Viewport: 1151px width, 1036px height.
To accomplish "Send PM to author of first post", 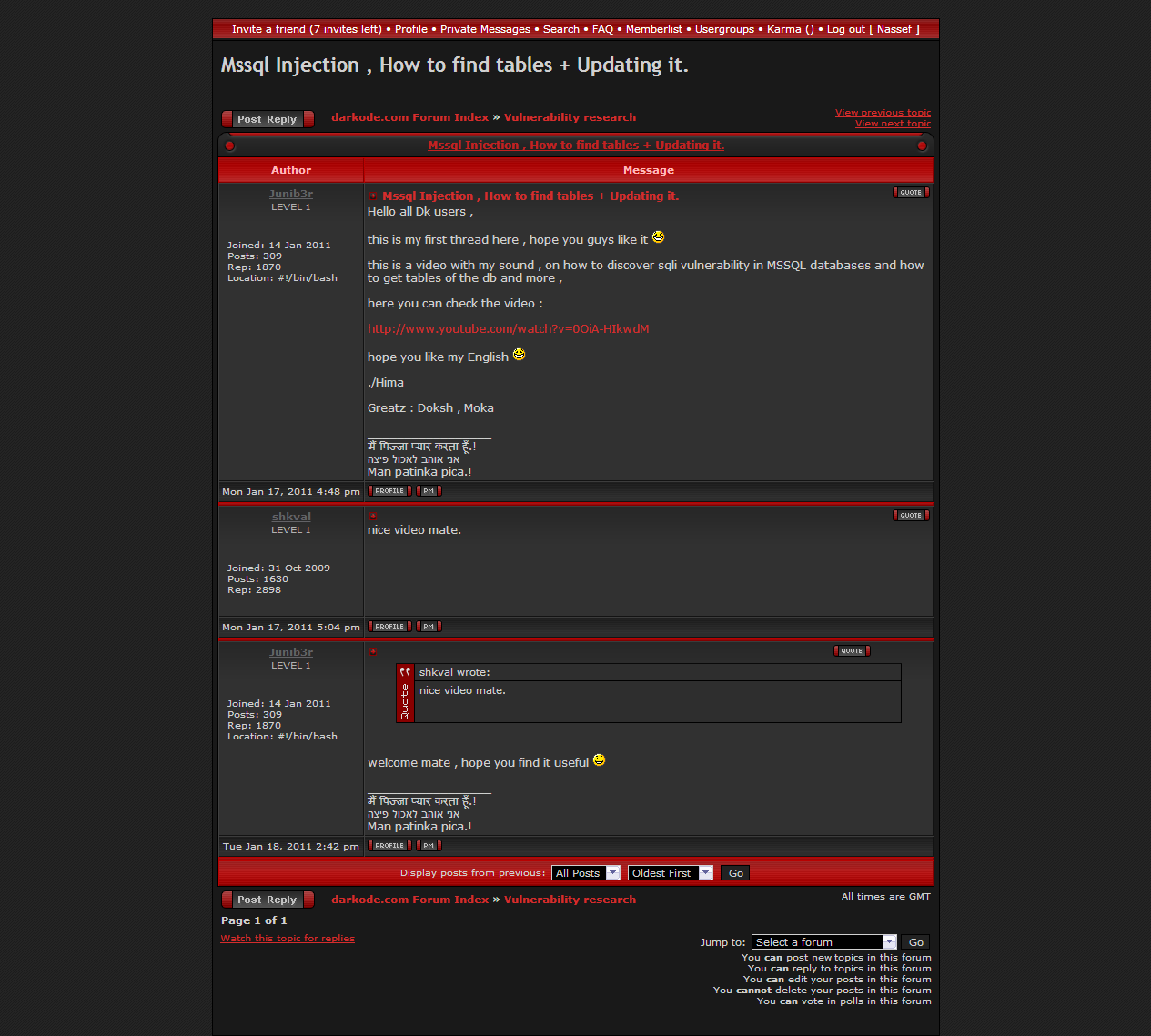I will pyautogui.click(x=429, y=491).
